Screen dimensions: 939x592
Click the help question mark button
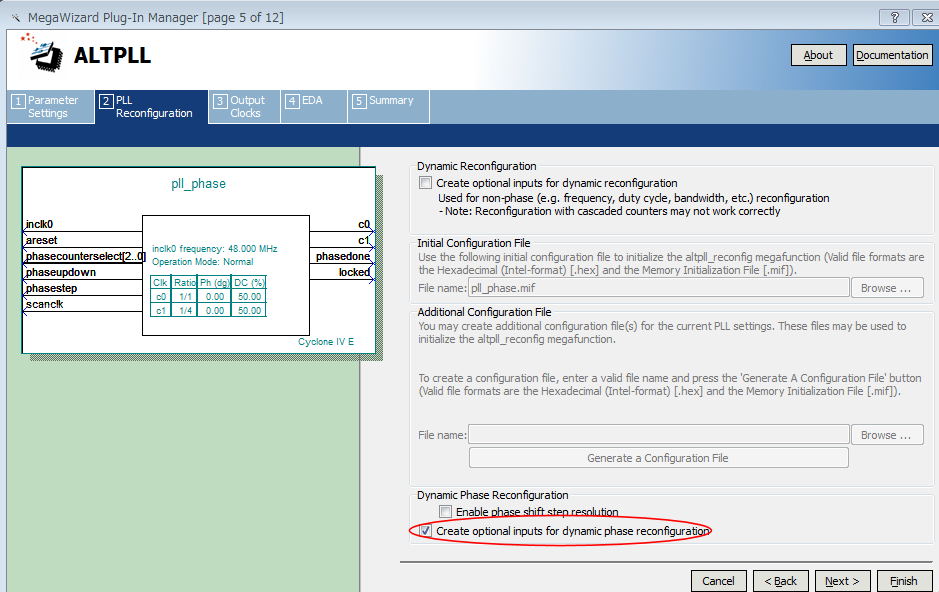click(x=894, y=17)
